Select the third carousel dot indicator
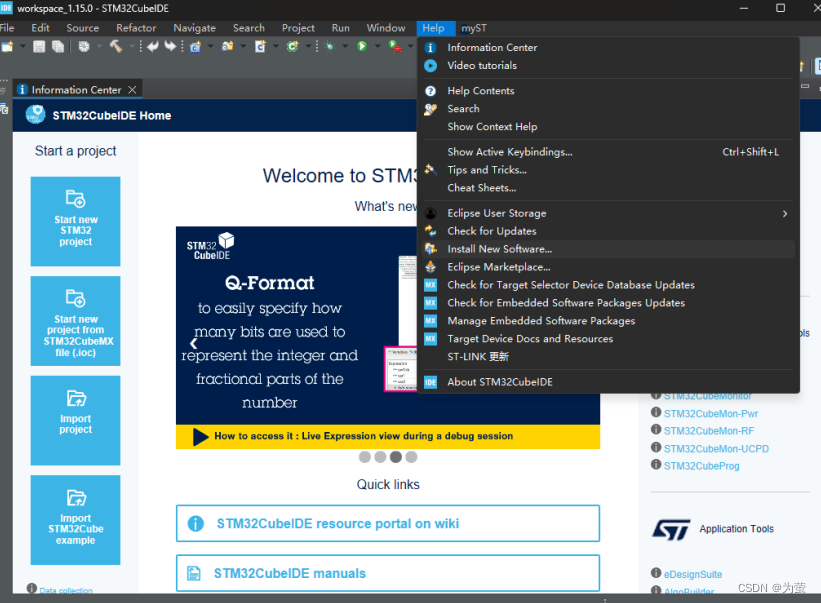Image resolution: width=821 pixels, height=603 pixels. pos(396,457)
